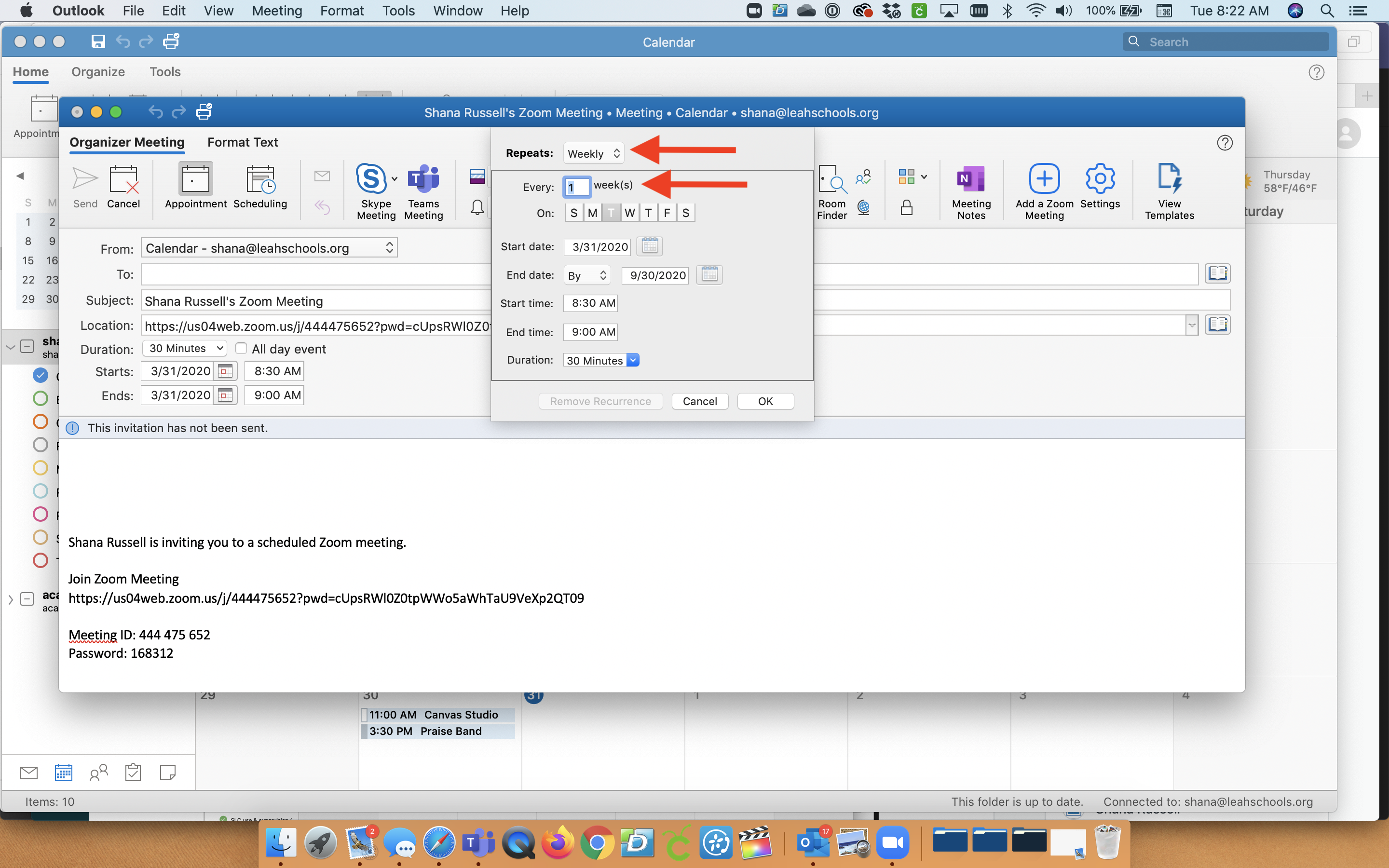Toggle Wednesday in recurrence On days
Screen dimensions: 1389x868
[630, 213]
